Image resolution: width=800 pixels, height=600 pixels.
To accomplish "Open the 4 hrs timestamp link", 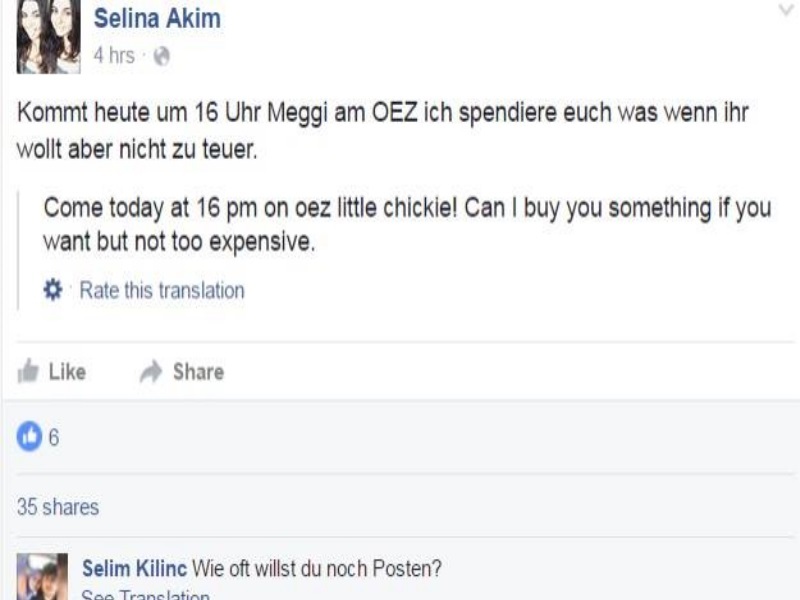I will (x=114, y=55).
